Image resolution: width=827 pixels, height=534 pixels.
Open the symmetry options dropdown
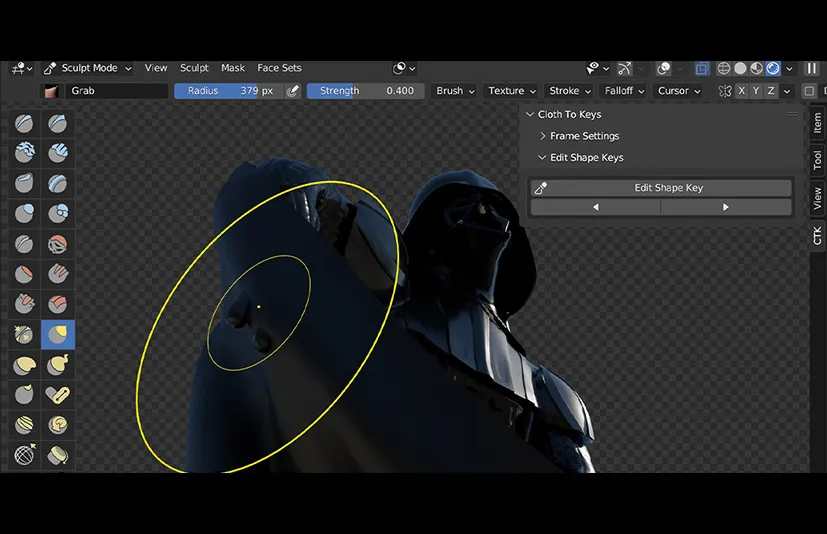787,91
